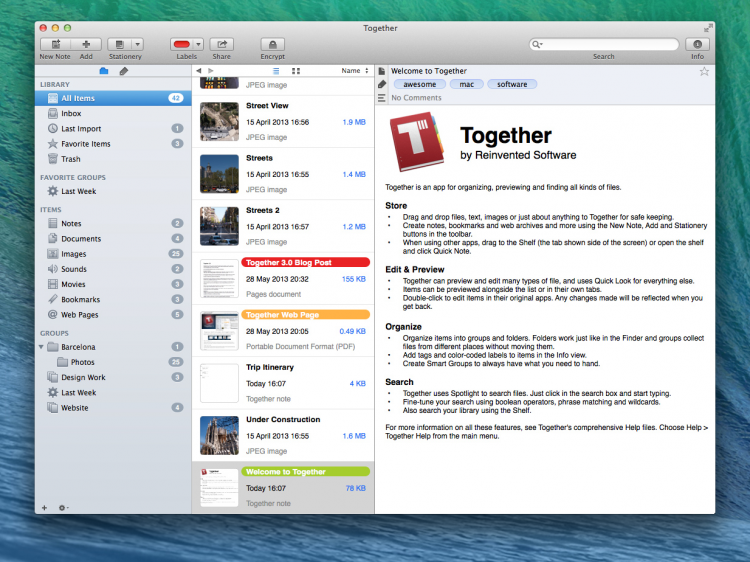Select the Street View thumbnail
The image size is (750, 562).
click(x=219, y=121)
